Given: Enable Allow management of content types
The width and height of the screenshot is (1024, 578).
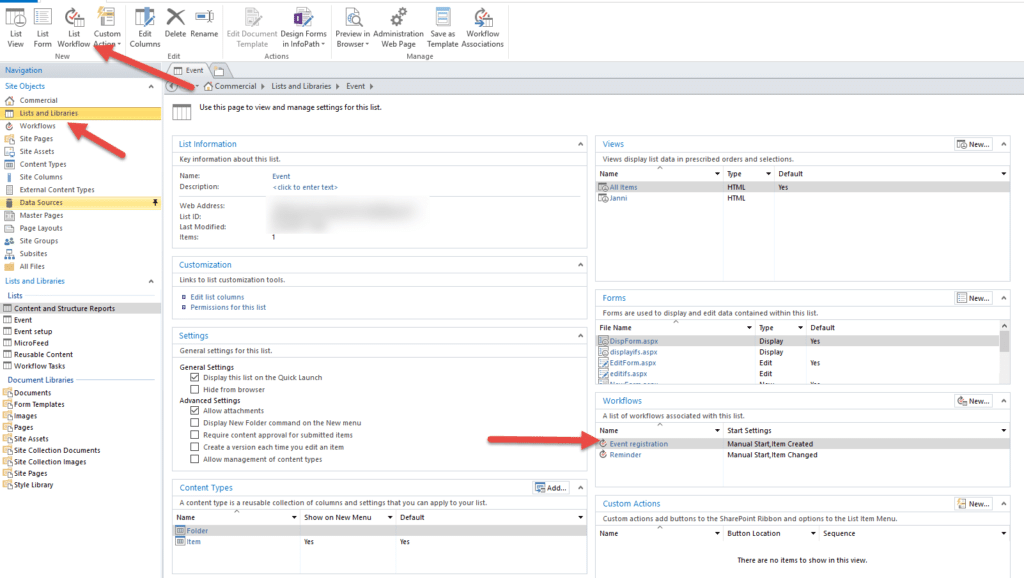Looking at the screenshot, I should [x=195, y=459].
